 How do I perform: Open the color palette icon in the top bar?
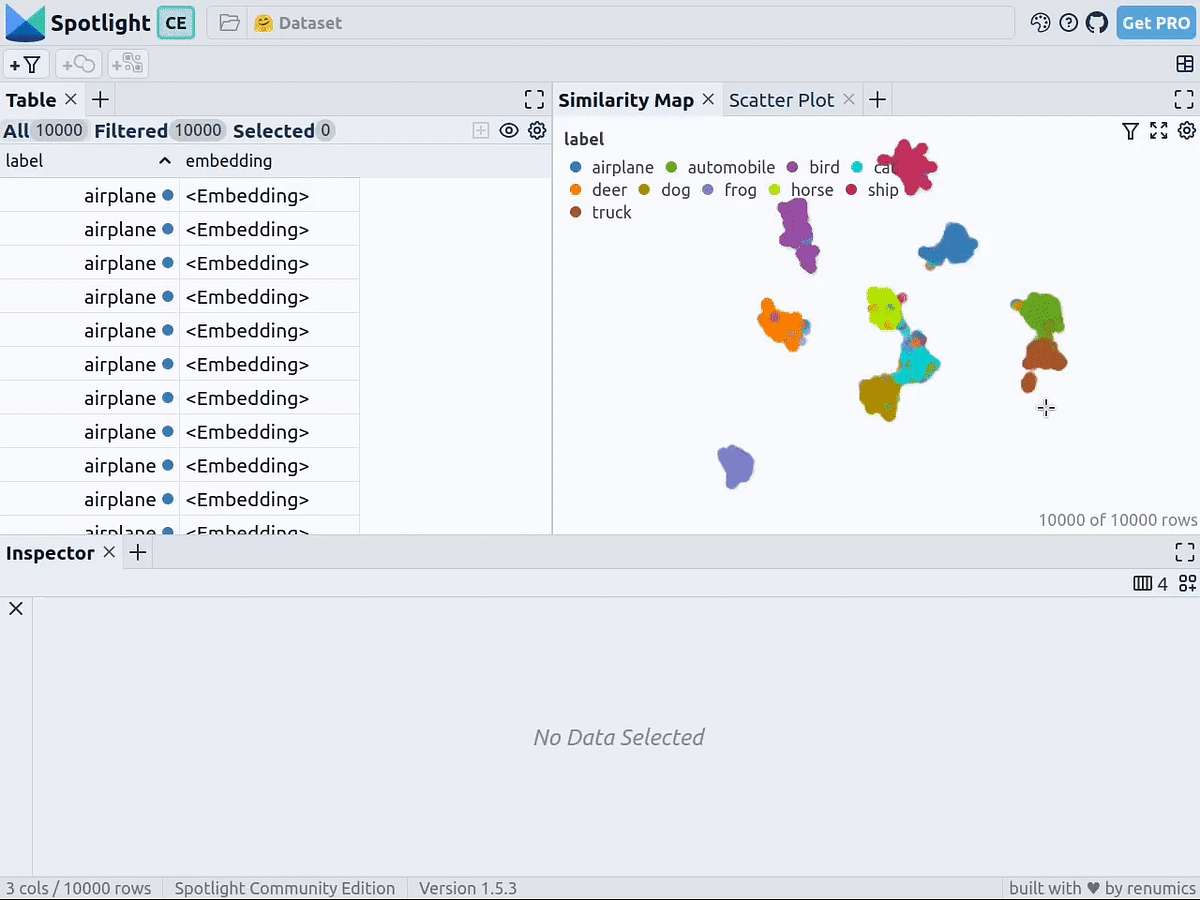[x=1040, y=22]
